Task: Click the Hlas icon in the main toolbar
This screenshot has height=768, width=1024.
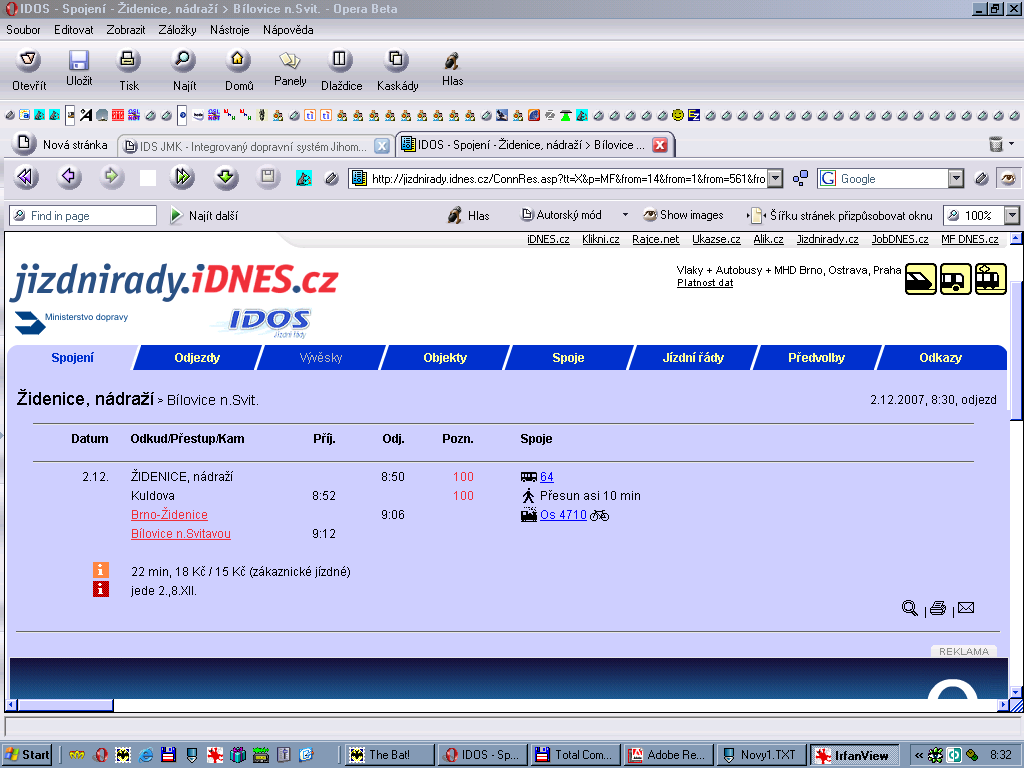Action: click(x=452, y=61)
